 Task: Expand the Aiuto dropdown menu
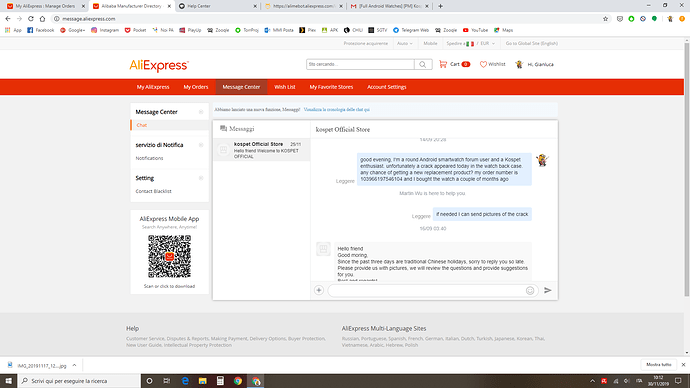[405, 44]
